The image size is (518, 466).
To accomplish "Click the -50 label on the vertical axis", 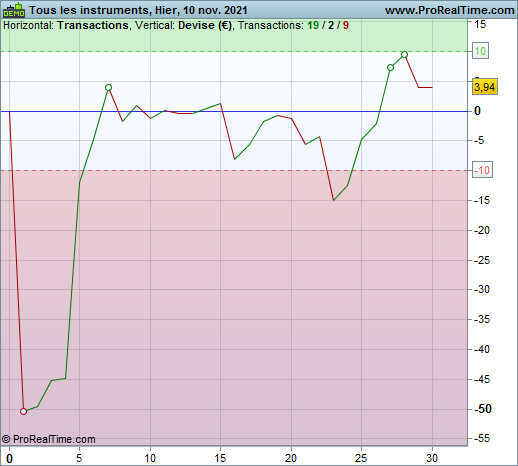I will [482, 408].
